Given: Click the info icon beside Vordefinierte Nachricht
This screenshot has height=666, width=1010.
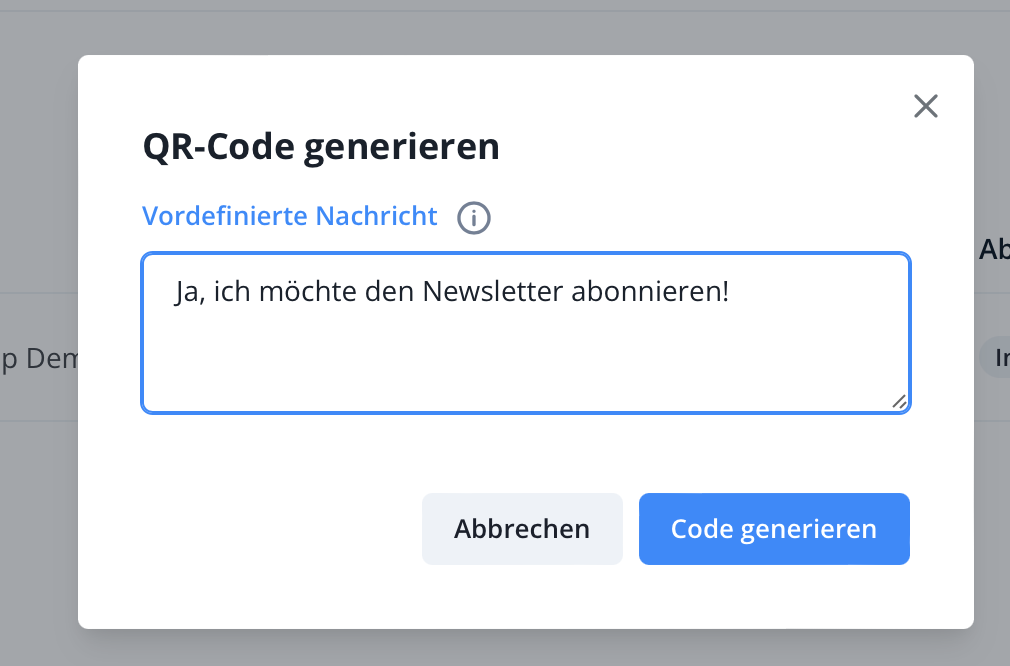Looking at the screenshot, I should tap(474, 217).
